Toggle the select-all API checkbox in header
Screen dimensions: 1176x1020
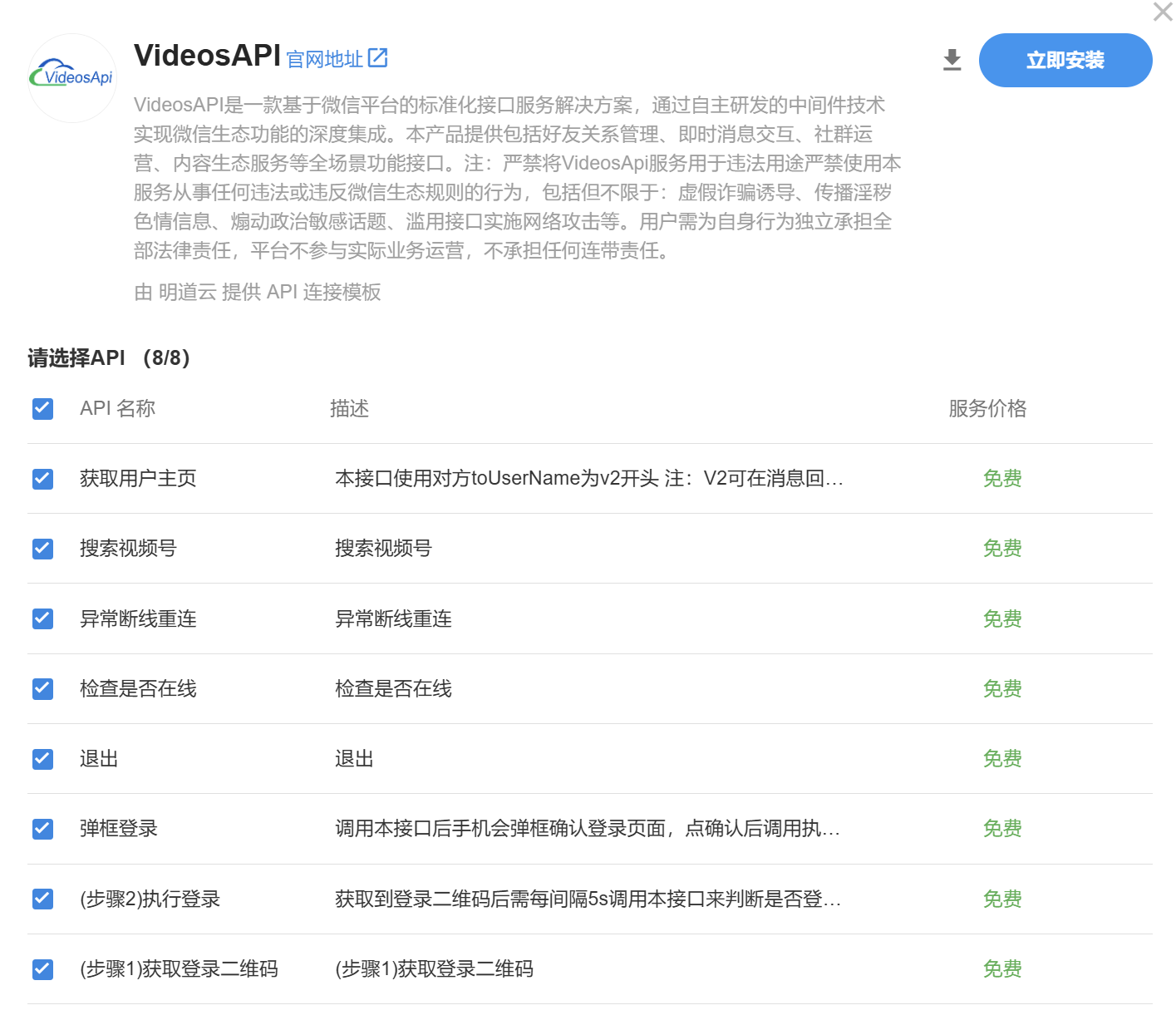pyautogui.click(x=42, y=408)
